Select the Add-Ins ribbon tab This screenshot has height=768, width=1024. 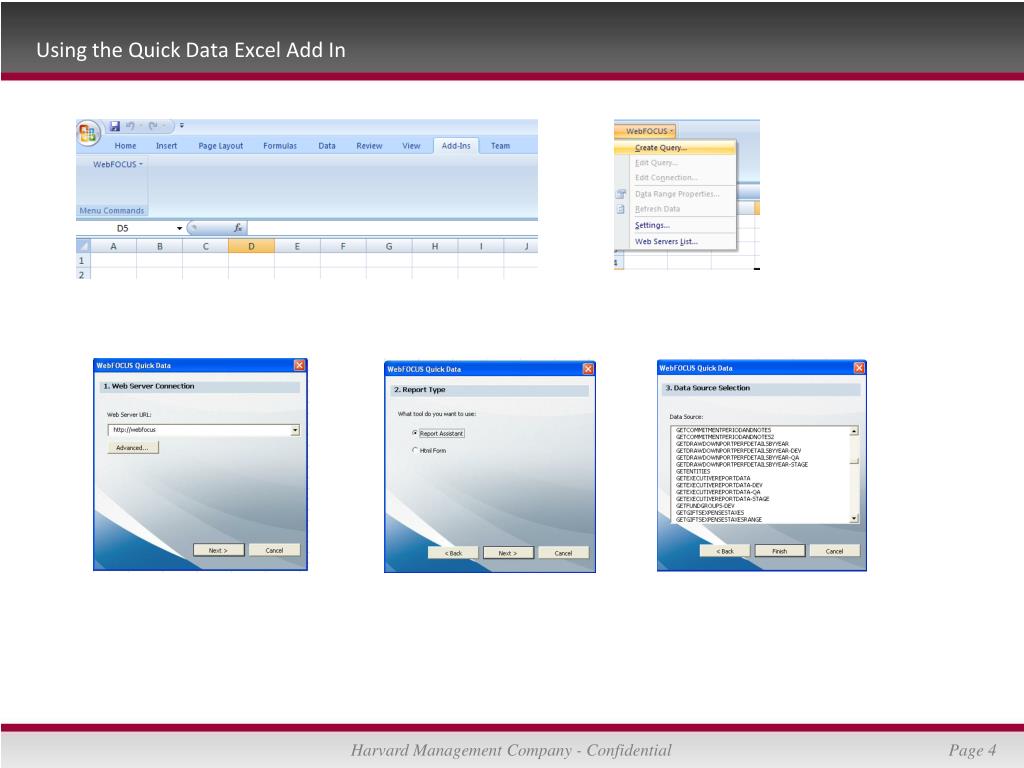pos(456,146)
